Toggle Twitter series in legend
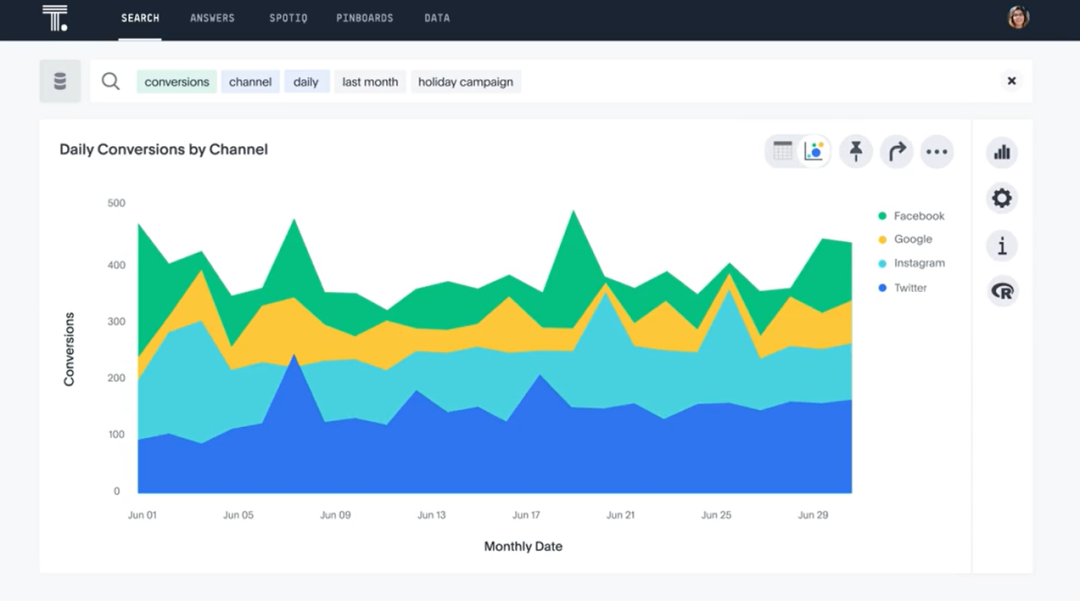The image size is (1080, 601). click(x=902, y=288)
